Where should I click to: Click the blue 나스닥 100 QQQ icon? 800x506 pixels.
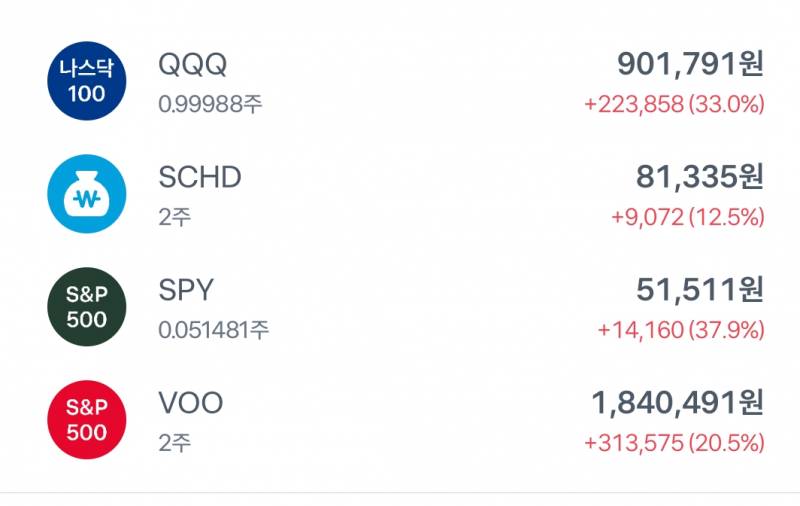87,81
